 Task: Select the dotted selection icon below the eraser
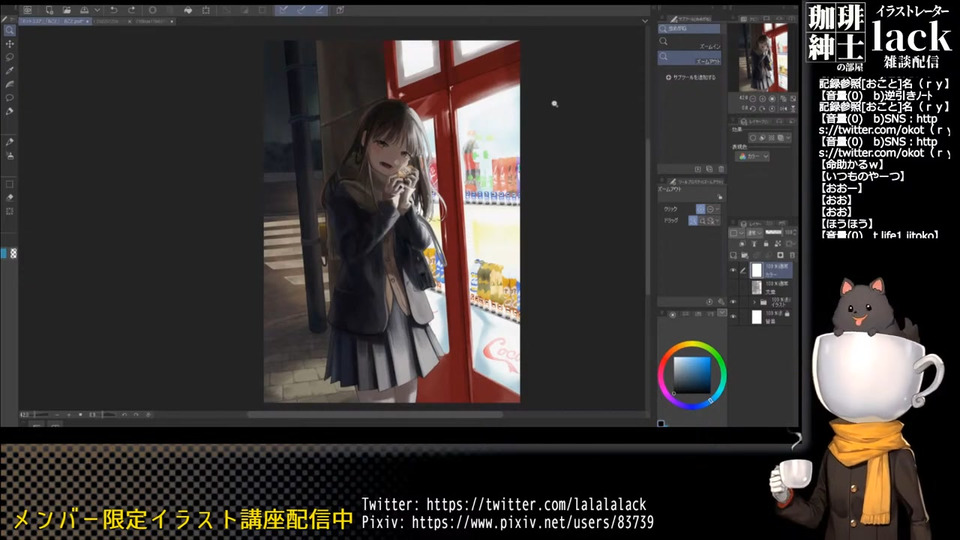pyautogui.click(x=10, y=211)
